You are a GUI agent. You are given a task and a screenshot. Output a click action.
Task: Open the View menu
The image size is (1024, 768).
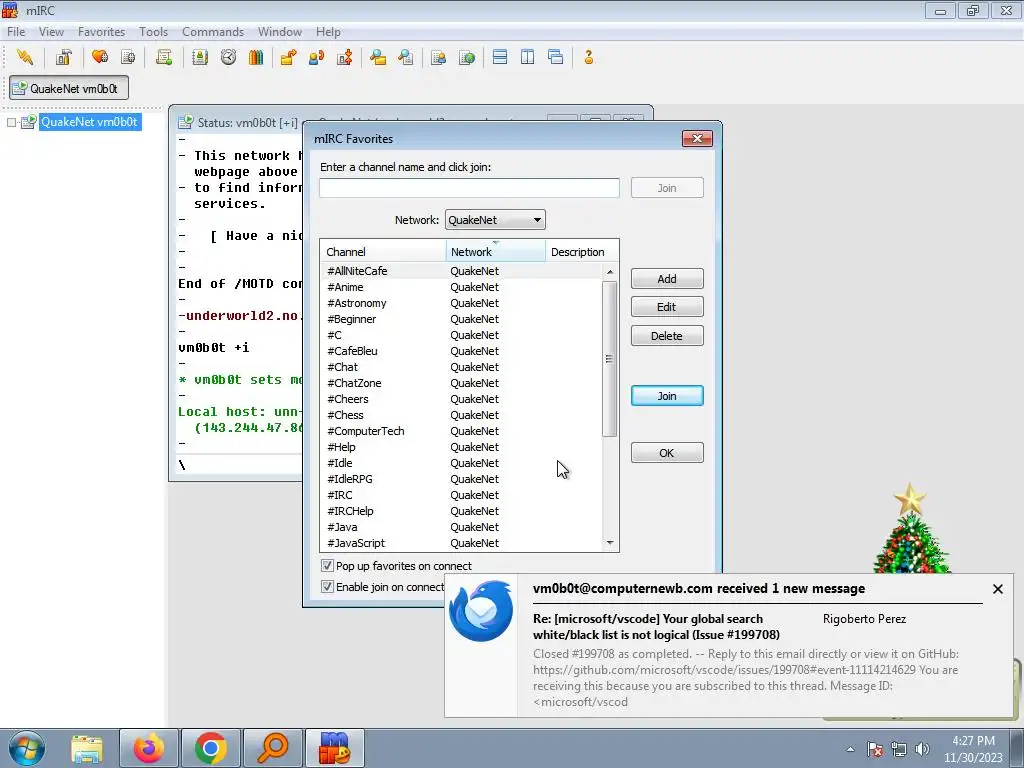click(51, 31)
